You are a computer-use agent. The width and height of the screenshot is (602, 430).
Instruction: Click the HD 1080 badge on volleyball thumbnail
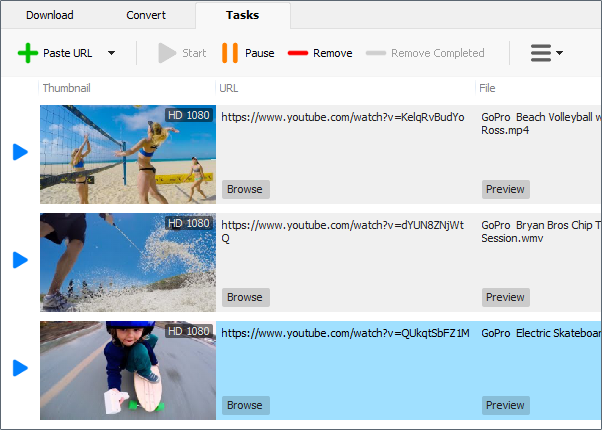click(189, 115)
